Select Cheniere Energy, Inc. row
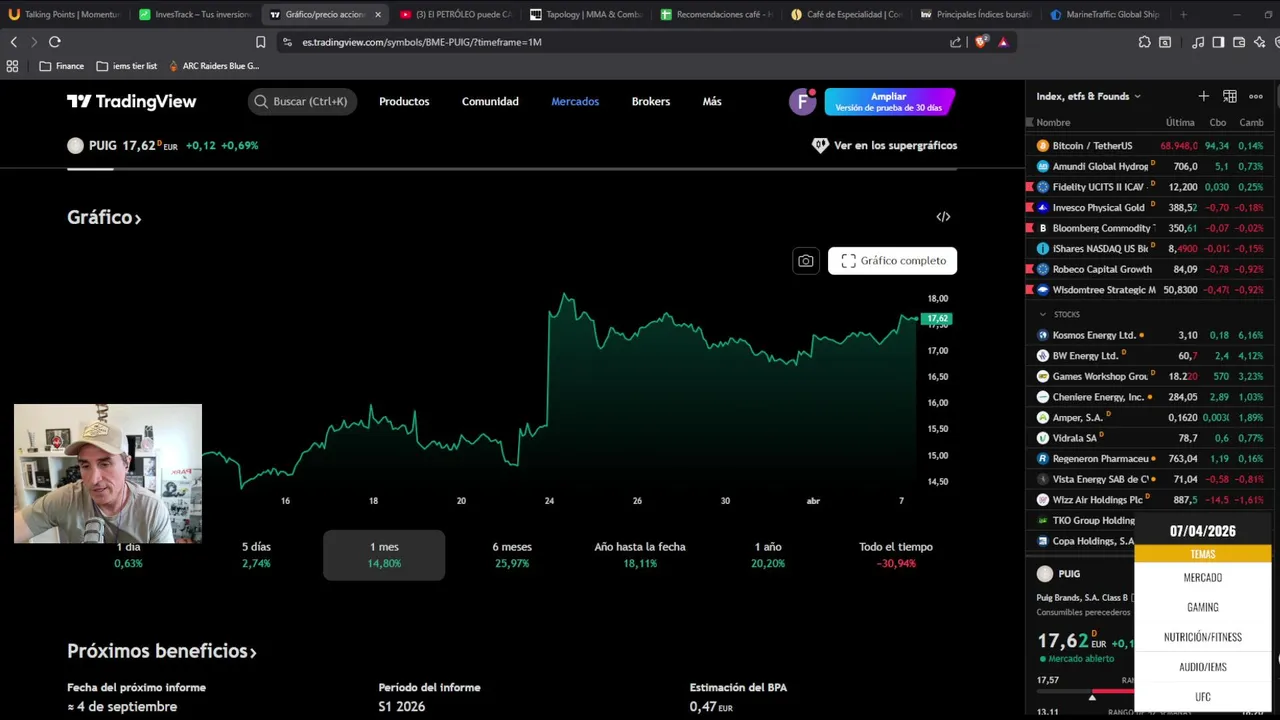This screenshot has height=720, width=1280. tap(1149, 397)
